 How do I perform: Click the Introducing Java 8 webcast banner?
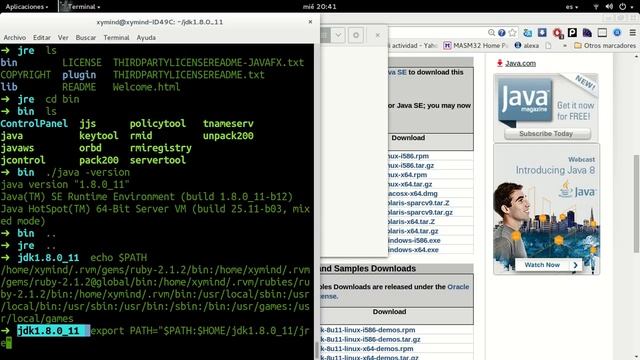tap(546, 209)
